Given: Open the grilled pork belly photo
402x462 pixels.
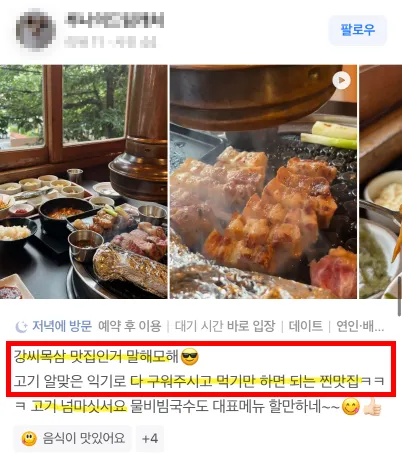Looking at the screenshot, I should tap(263, 182).
